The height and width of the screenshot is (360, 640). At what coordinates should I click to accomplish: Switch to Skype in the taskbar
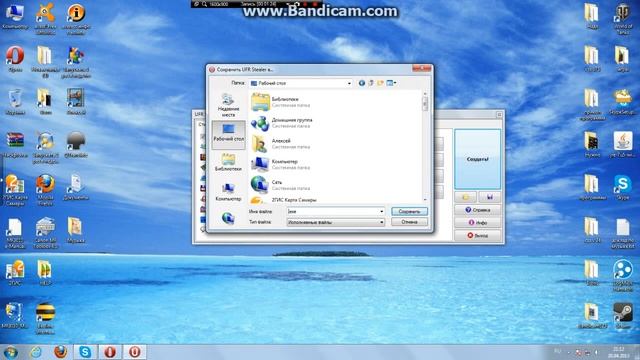coord(85,352)
